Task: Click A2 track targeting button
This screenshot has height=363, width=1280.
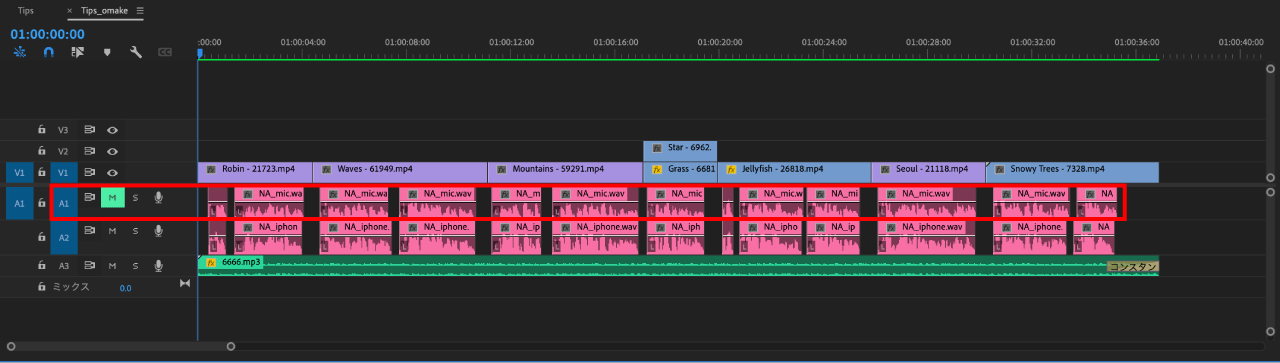Action: (x=63, y=238)
